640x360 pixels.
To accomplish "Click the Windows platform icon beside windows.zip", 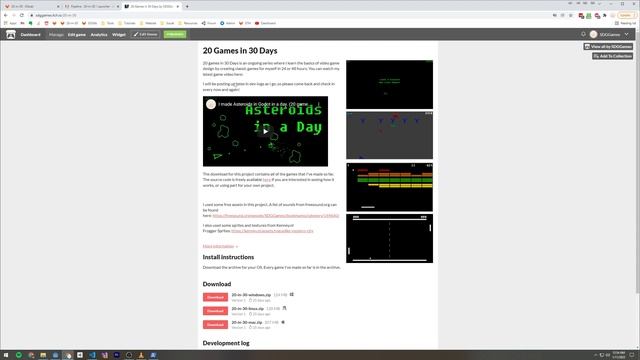I will [x=291, y=294].
